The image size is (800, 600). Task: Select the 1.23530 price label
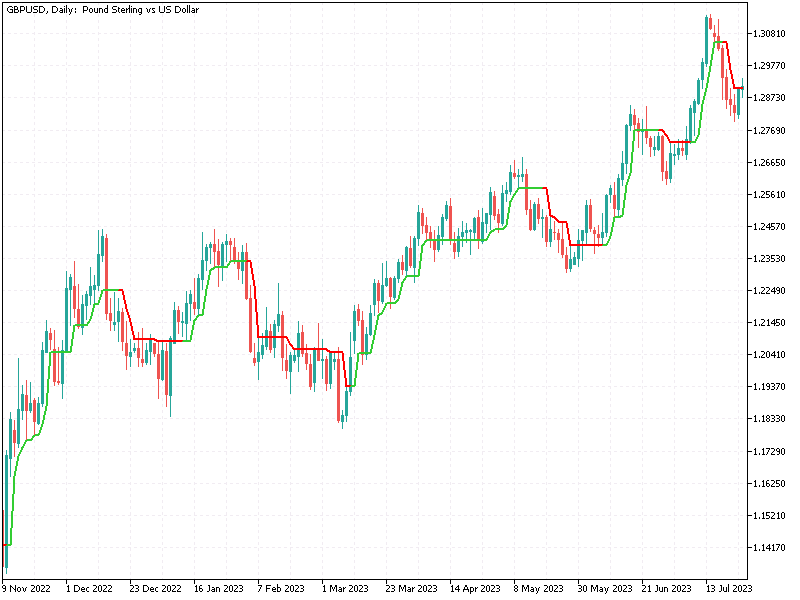click(769, 259)
